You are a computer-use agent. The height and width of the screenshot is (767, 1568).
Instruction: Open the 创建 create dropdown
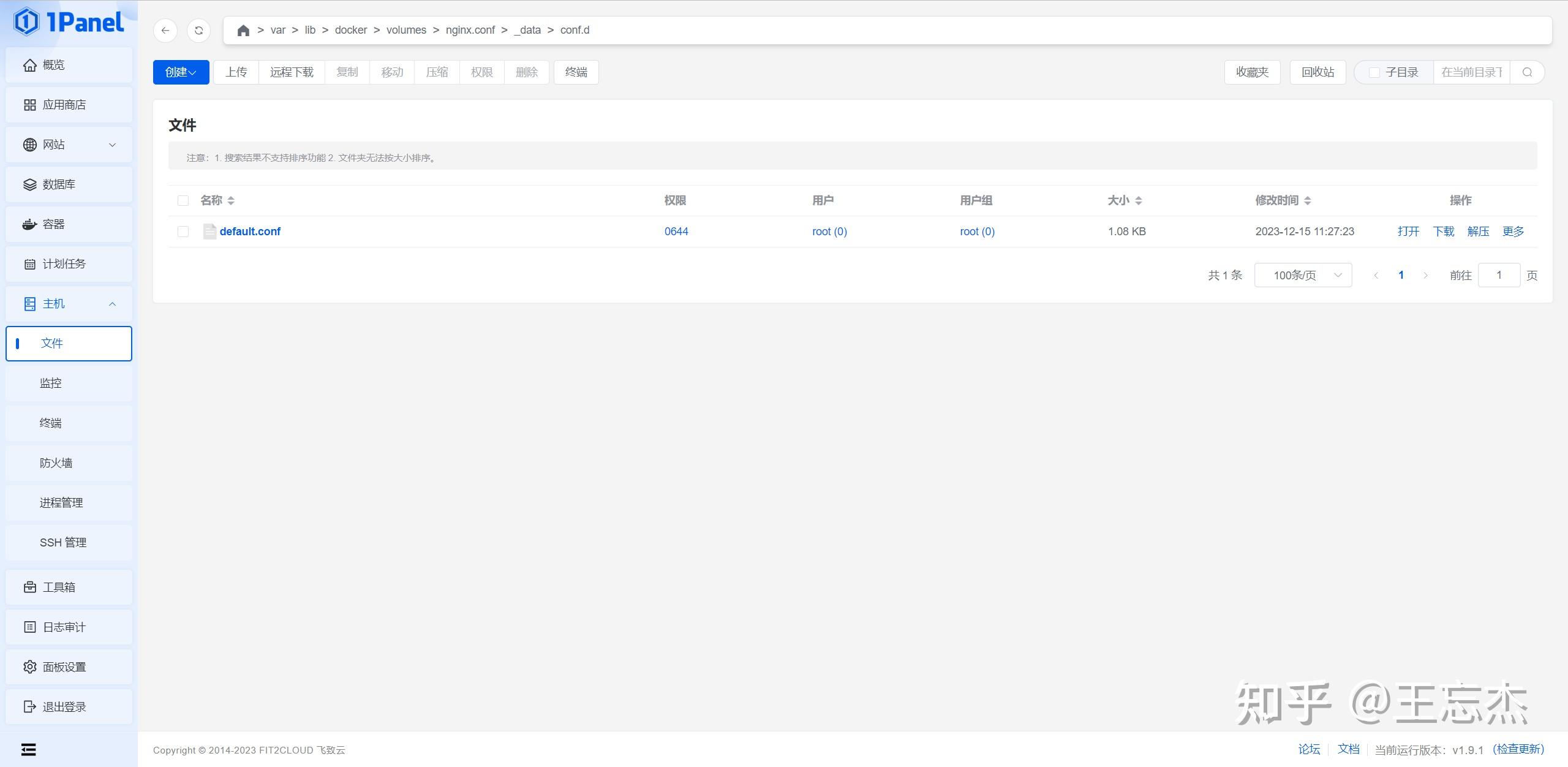pyautogui.click(x=181, y=72)
